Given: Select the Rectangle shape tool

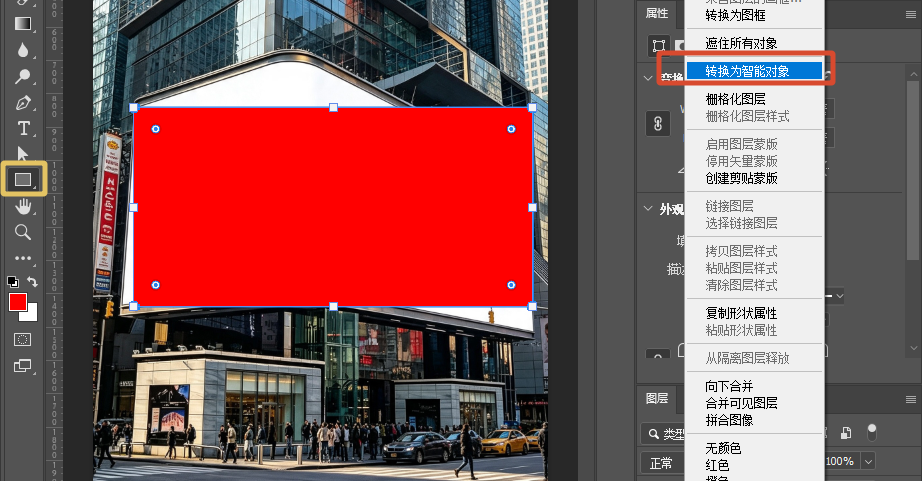Looking at the screenshot, I should tap(23, 179).
